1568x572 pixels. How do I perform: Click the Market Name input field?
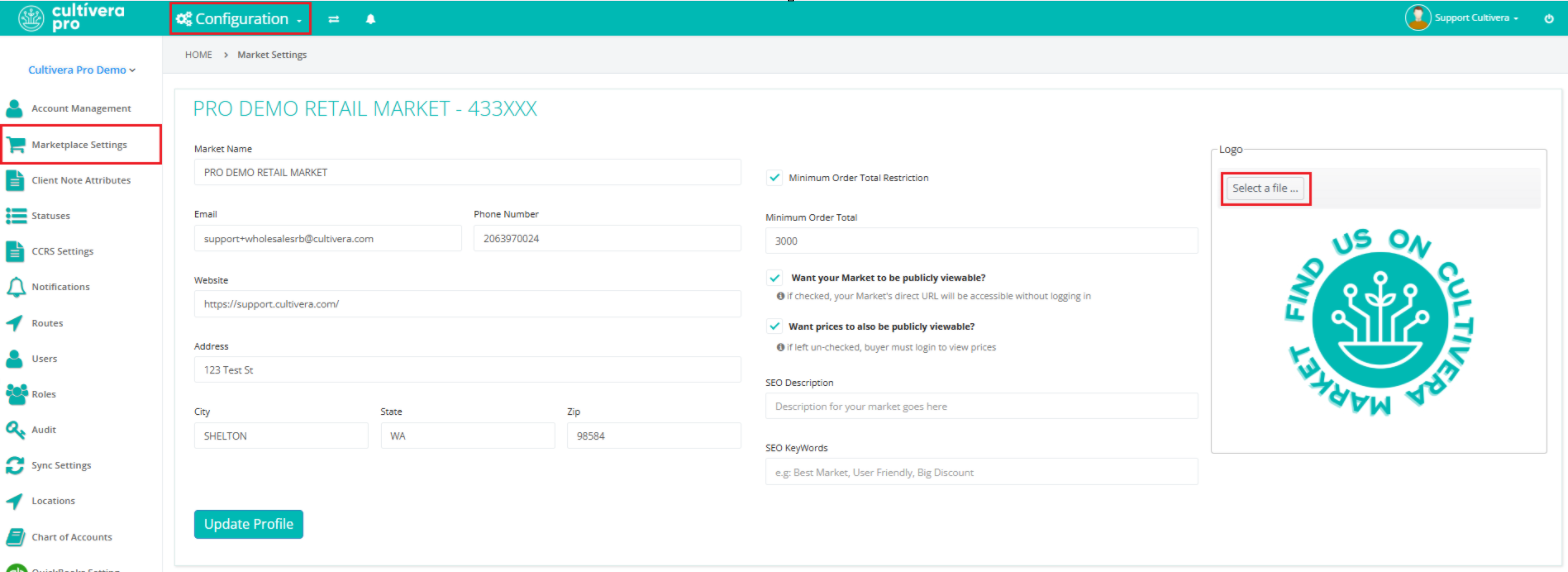[x=467, y=172]
